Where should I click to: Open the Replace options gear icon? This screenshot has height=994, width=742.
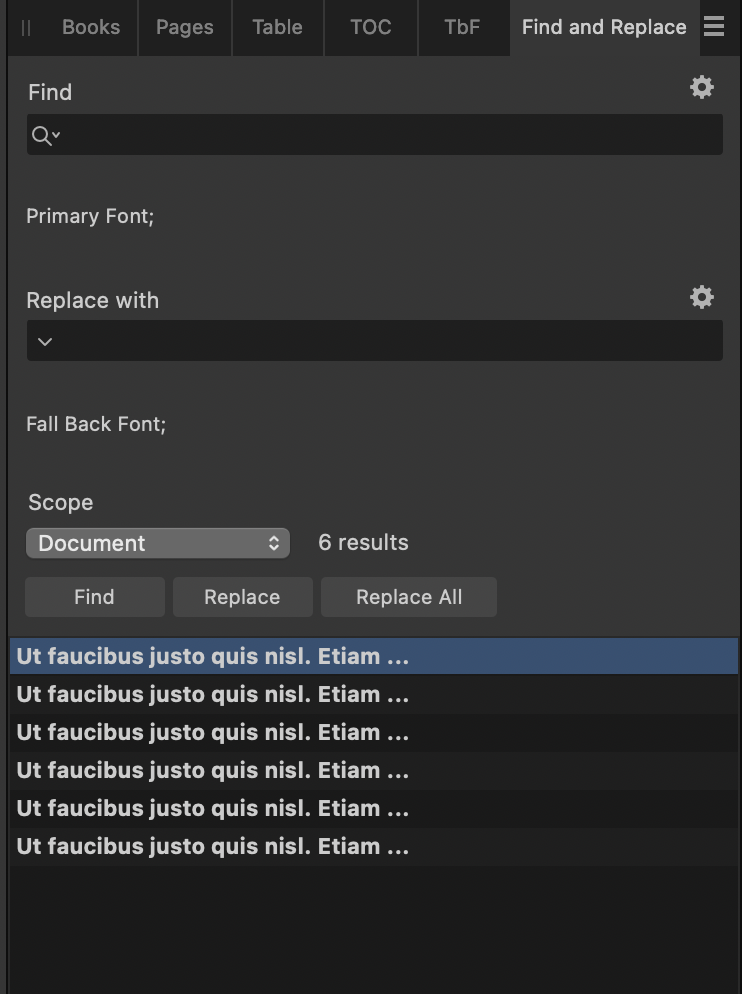702,297
